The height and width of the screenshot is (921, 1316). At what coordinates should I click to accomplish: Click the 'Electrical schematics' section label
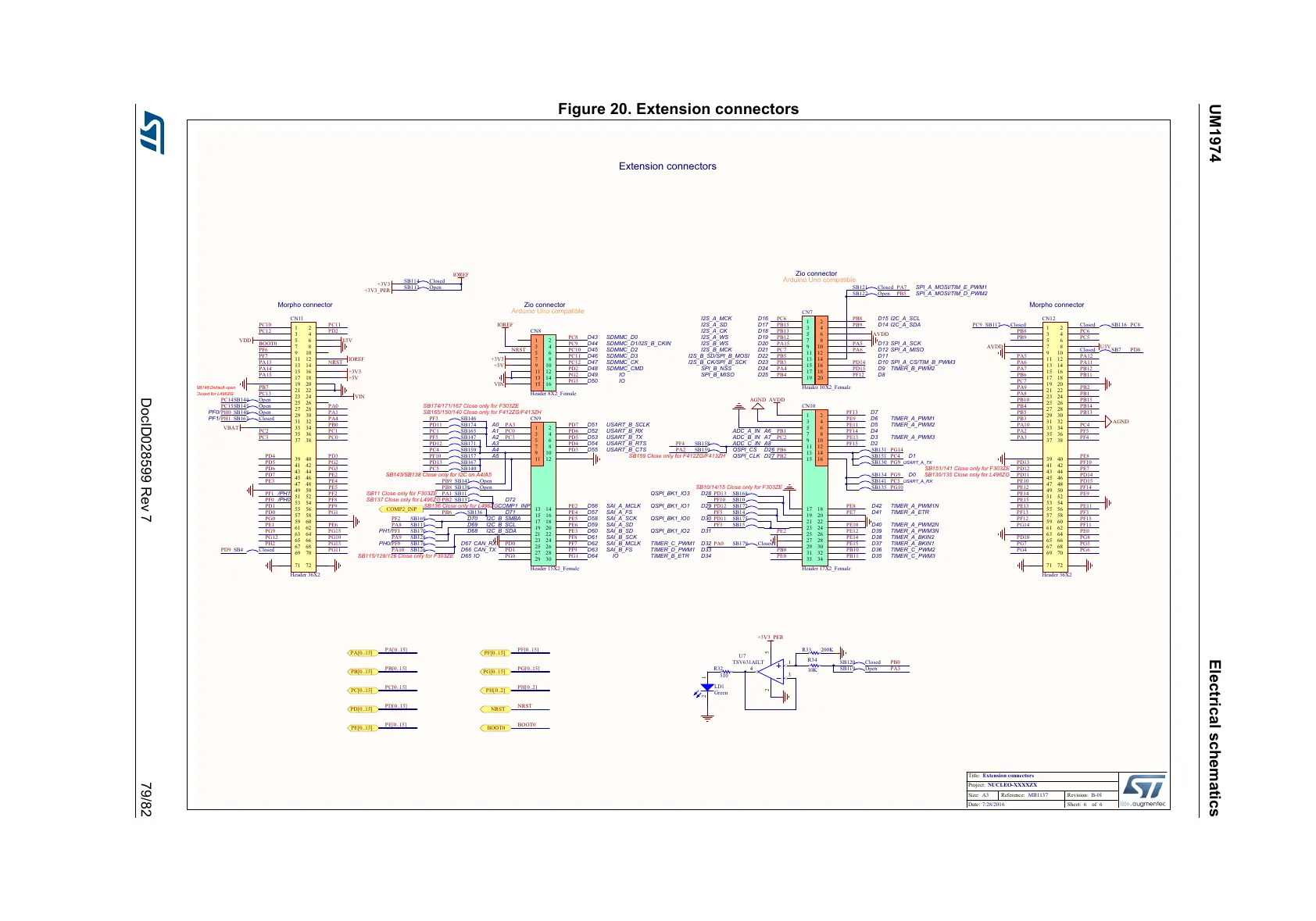[x=1214, y=737]
